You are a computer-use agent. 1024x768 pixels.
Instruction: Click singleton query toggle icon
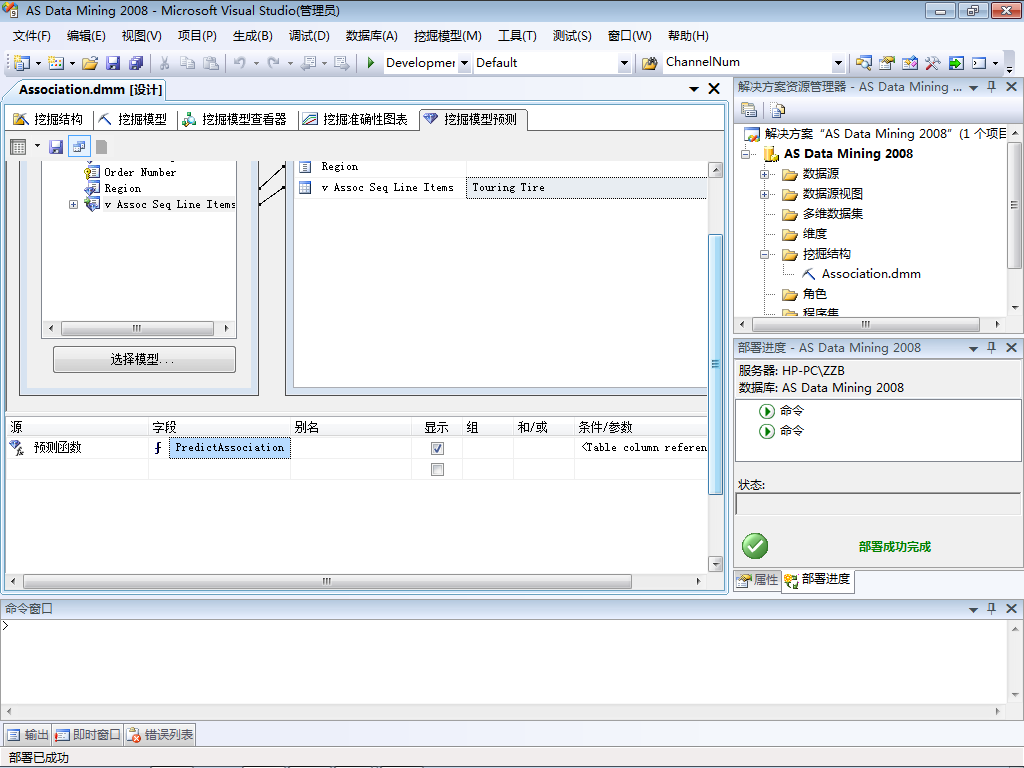click(x=79, y=147)
